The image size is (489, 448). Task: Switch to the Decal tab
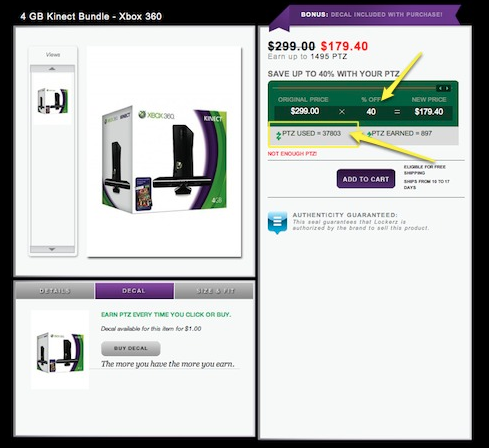pos(134,291)
